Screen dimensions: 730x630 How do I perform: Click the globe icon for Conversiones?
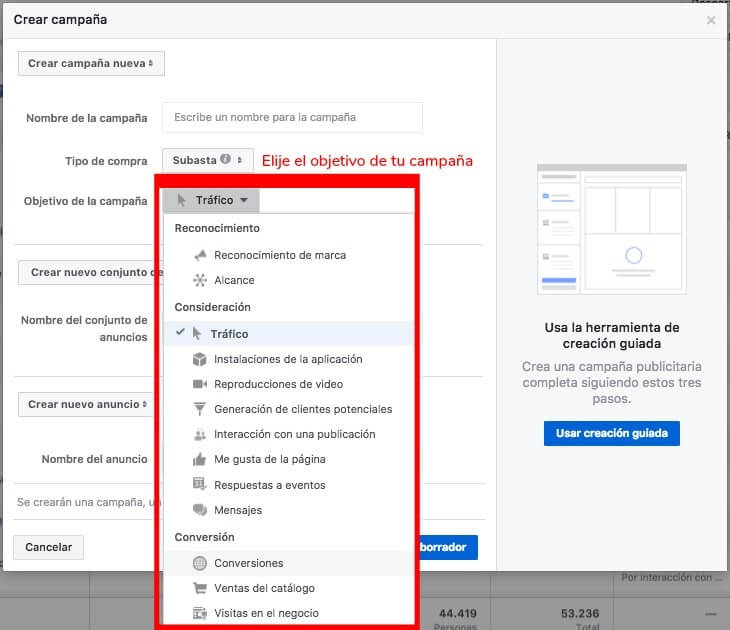coord(199,563)
